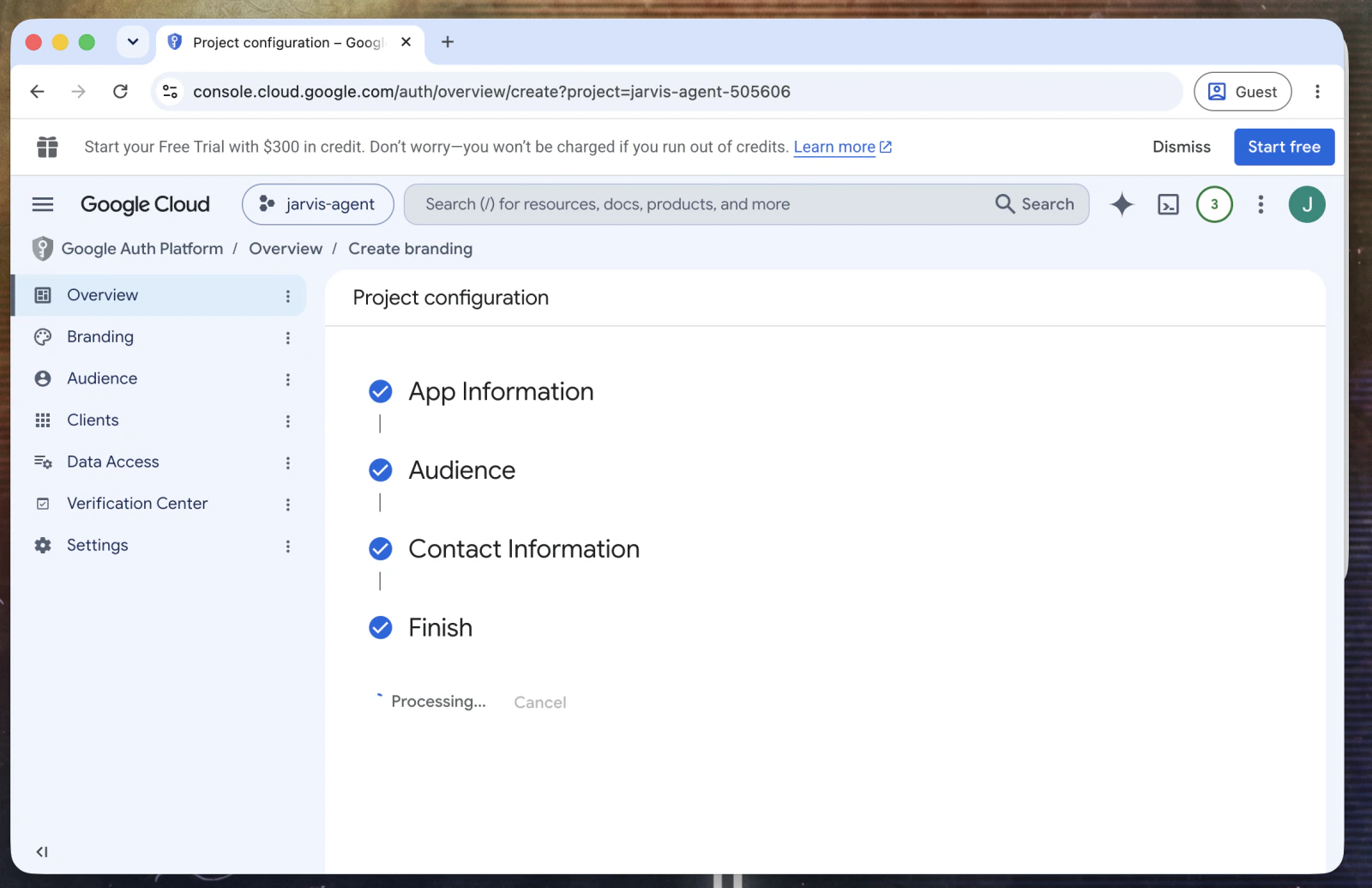Click the Overview sidebar icon
This screenshot has width=1372, height=888.
43,295
